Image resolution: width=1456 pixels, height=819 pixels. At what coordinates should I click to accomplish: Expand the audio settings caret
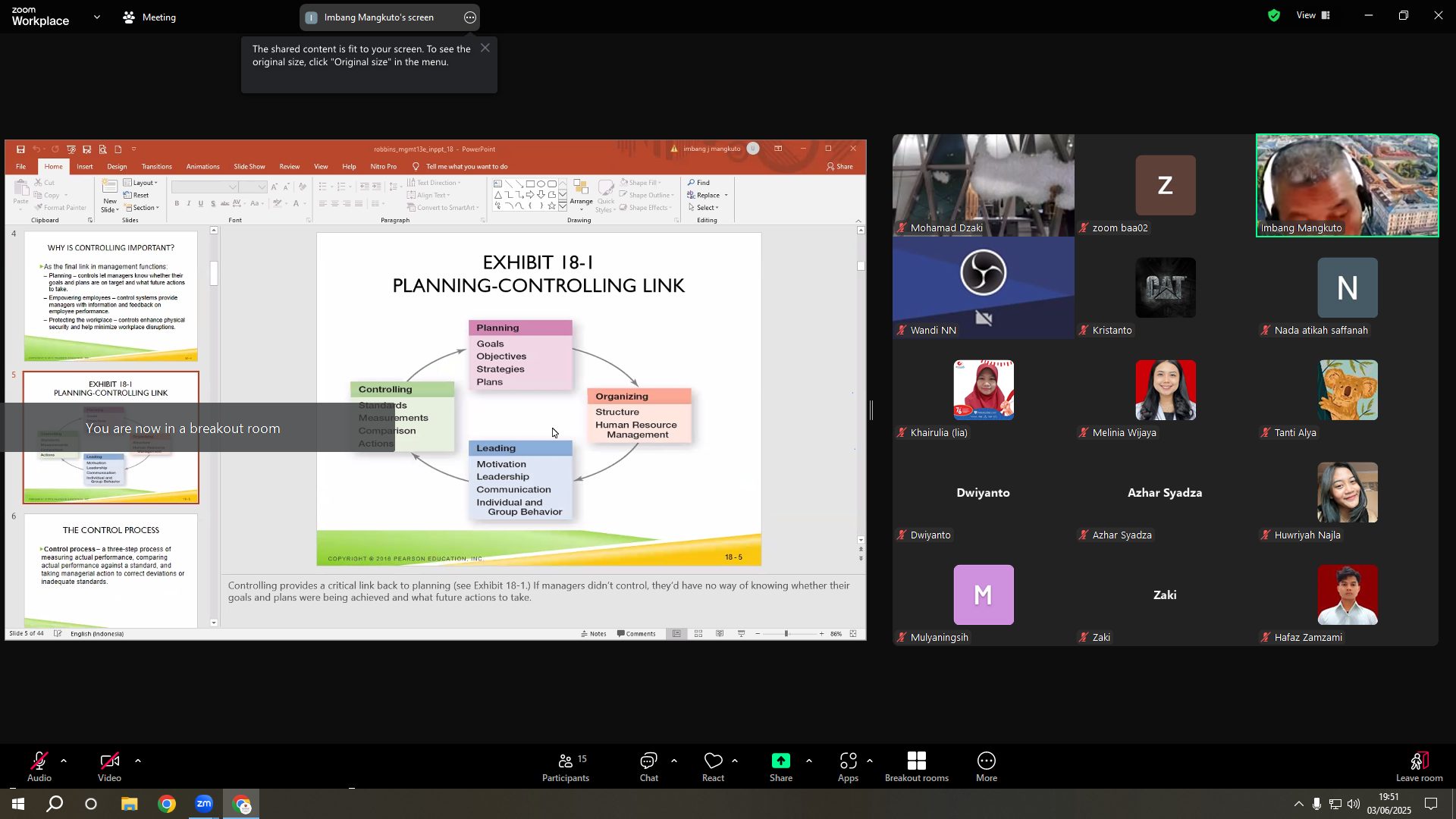click(64, 761)
